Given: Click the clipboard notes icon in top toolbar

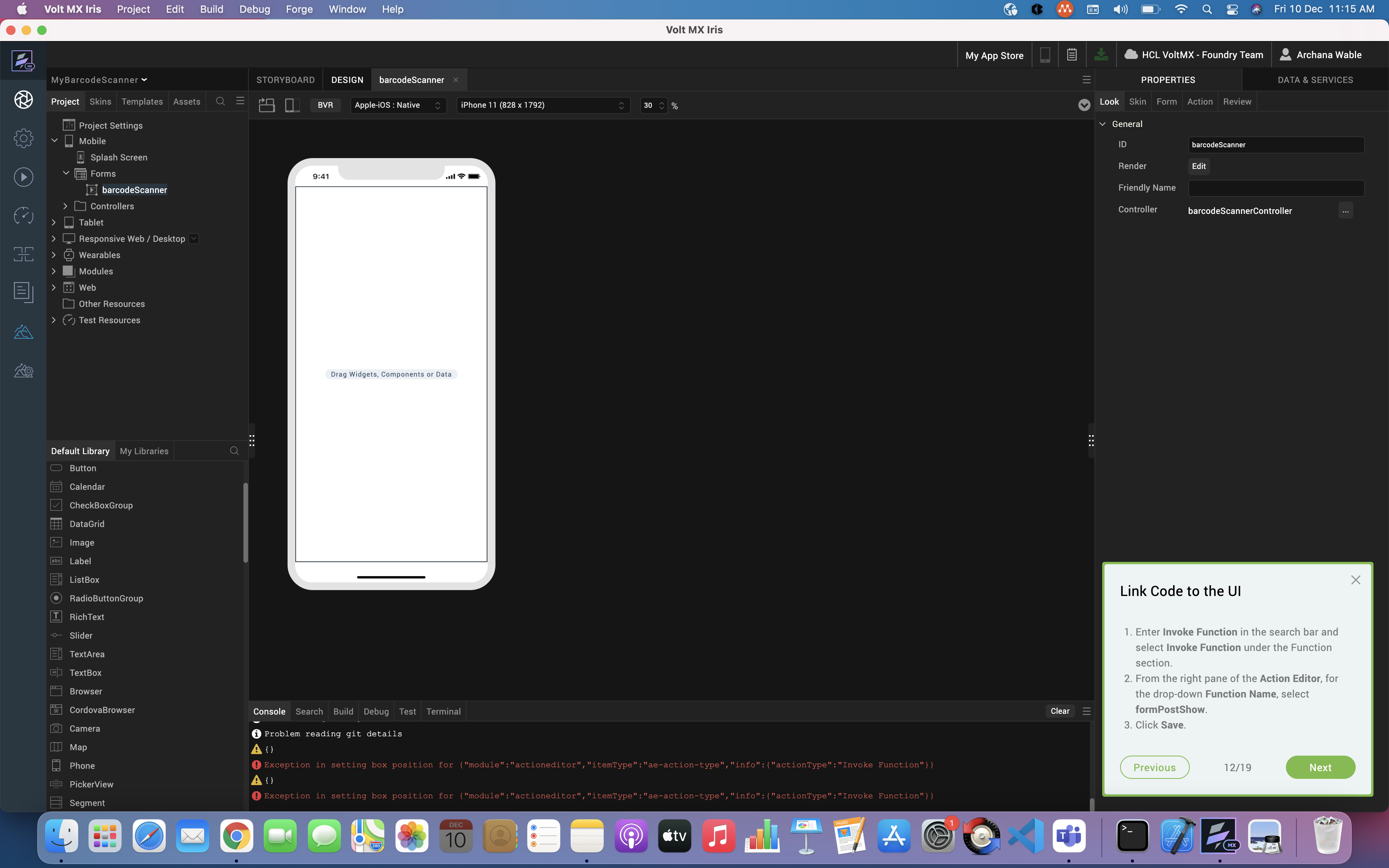Looking at the screenshot, I should click(1072, 55).
